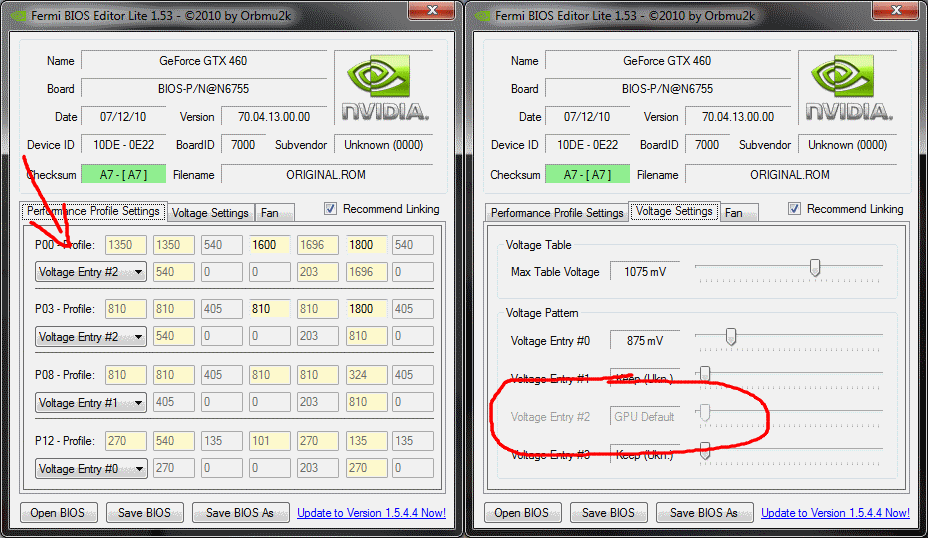928x538 pixels.
Task: Toggle Recommend Linking checkbox in left window
Action: (330, 209)
